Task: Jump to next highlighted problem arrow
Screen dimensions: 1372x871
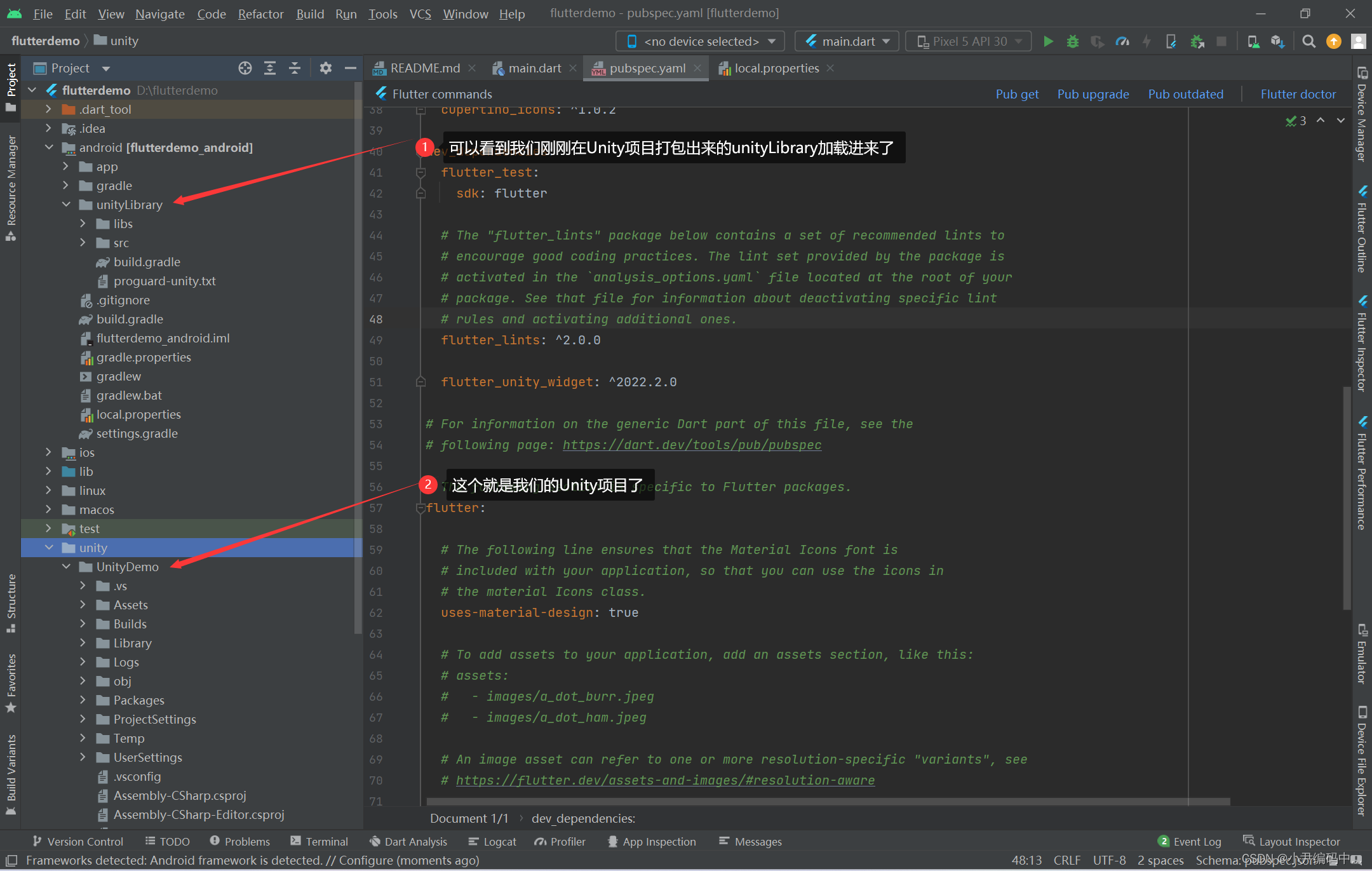Action: (x=1341, y=120)
